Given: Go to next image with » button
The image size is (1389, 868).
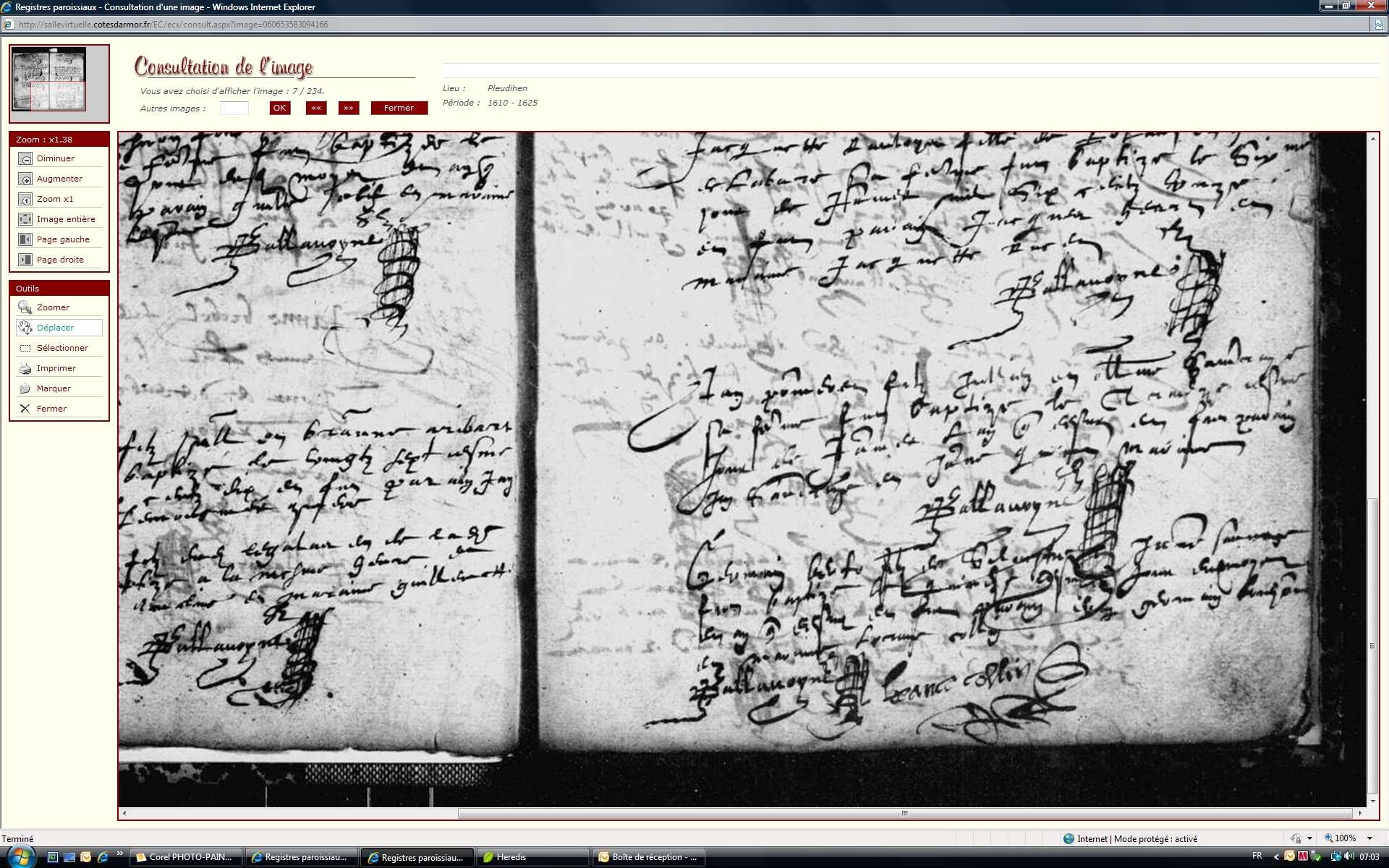Looking at the screenshot, I should coord(349,108).
